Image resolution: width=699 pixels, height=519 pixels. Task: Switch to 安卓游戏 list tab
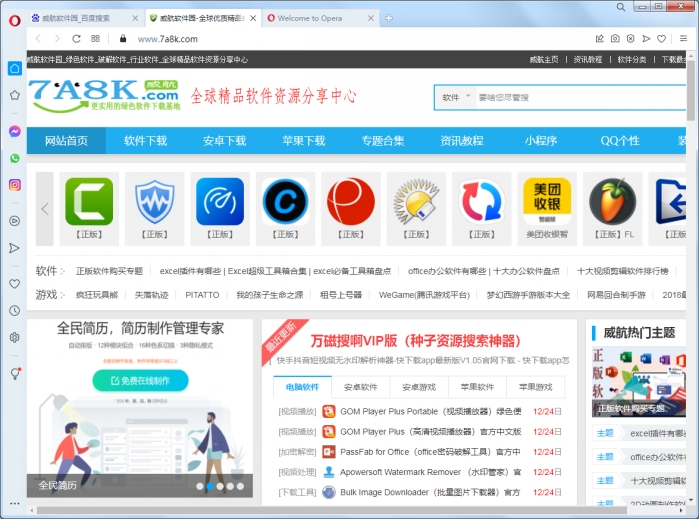click(419, 387)
